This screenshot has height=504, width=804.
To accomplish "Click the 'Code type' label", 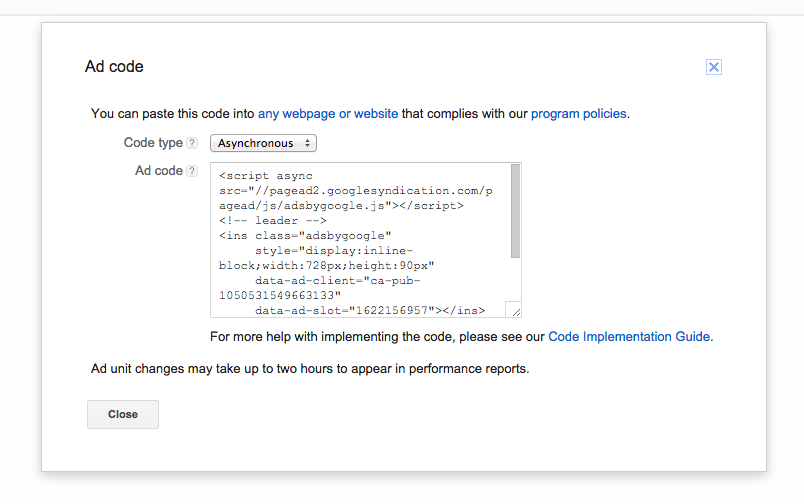I will pos(153,143).
